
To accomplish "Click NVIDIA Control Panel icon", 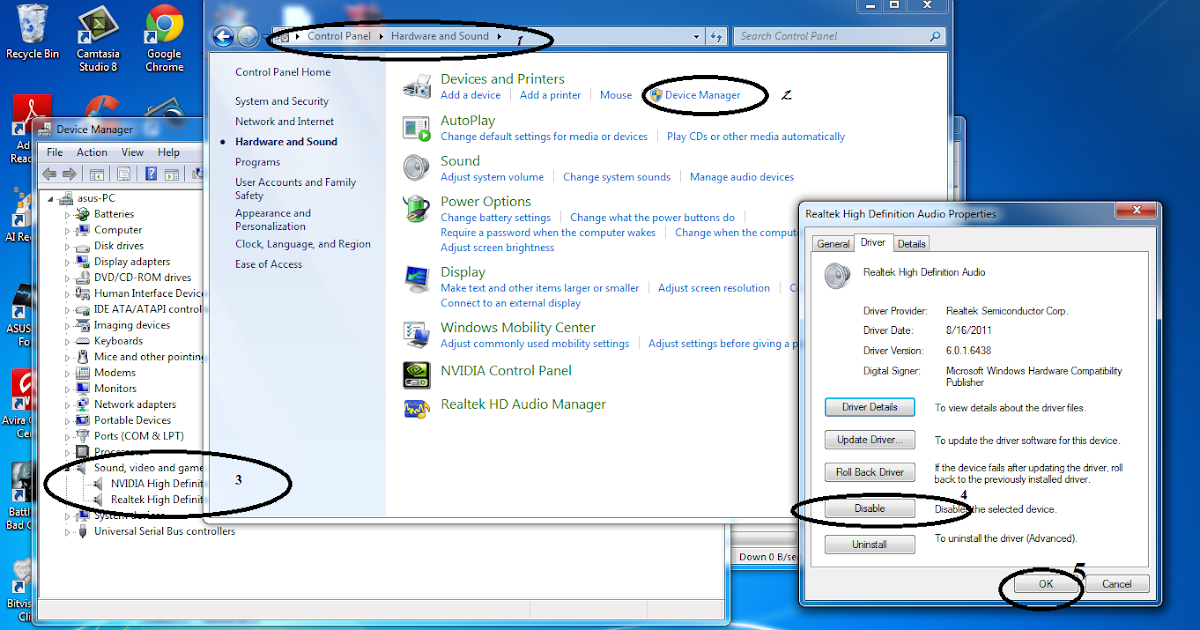I will (x=416, y=374).
